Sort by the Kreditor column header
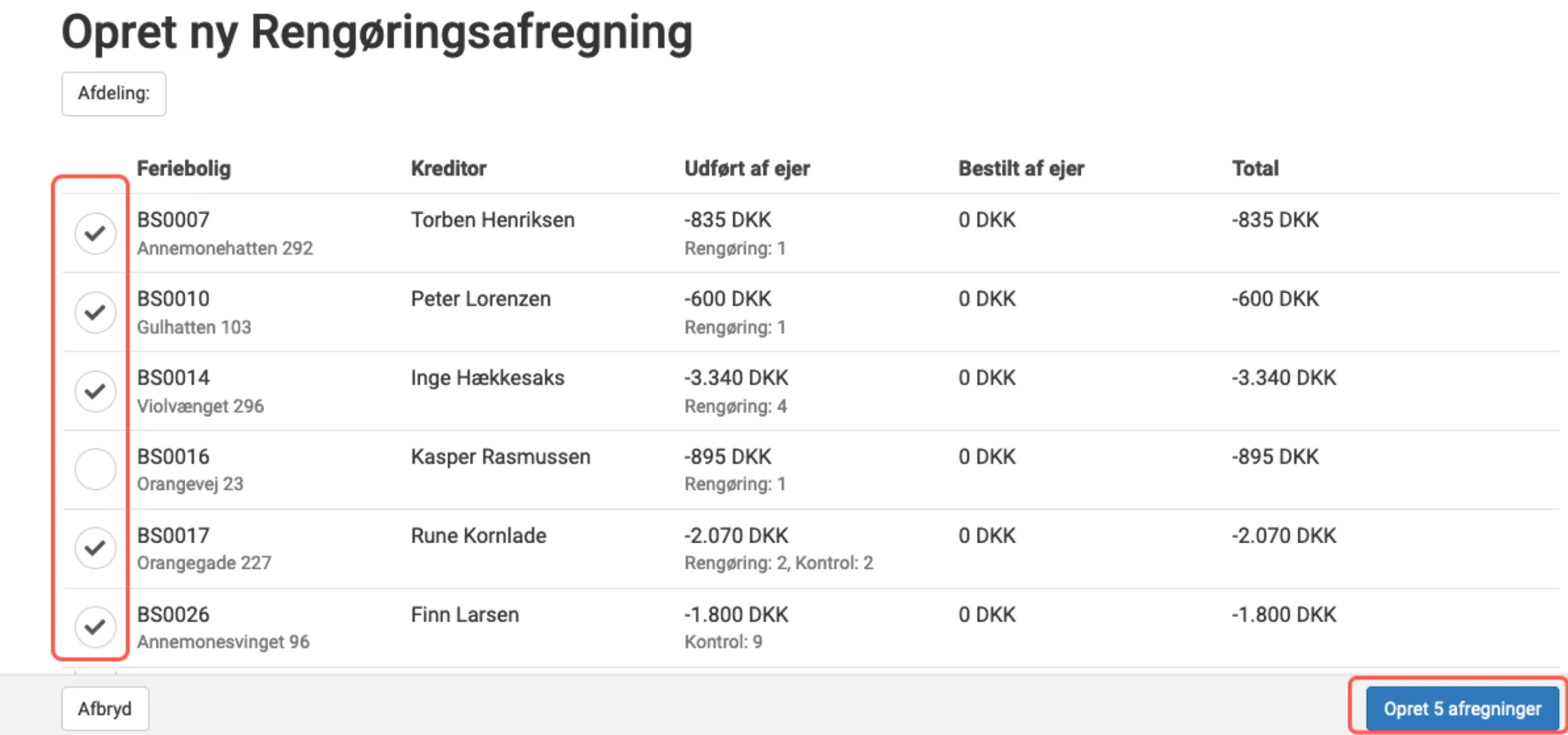 pyautogui.click(x=449, y=167)
